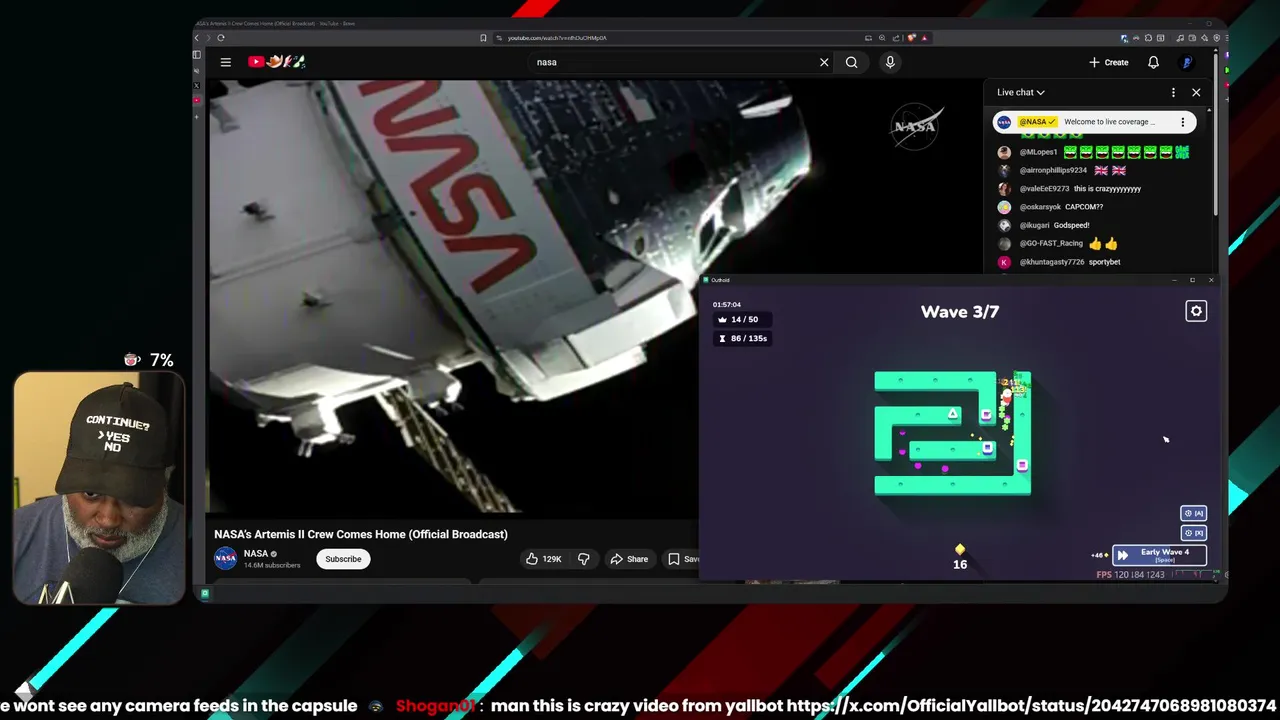This screenshot has height=720, width=1280.
Task: Click the dislike thumbs-down button
Action: tap(584, 559)
